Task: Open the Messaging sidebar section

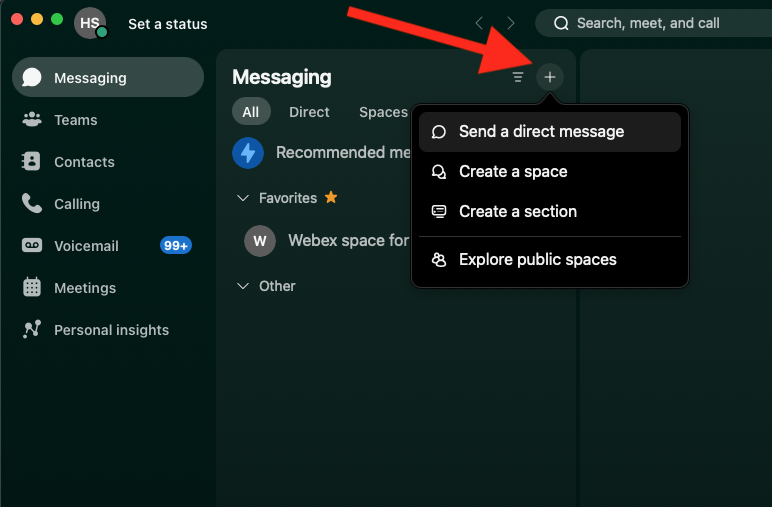Action: coord(108,78)
